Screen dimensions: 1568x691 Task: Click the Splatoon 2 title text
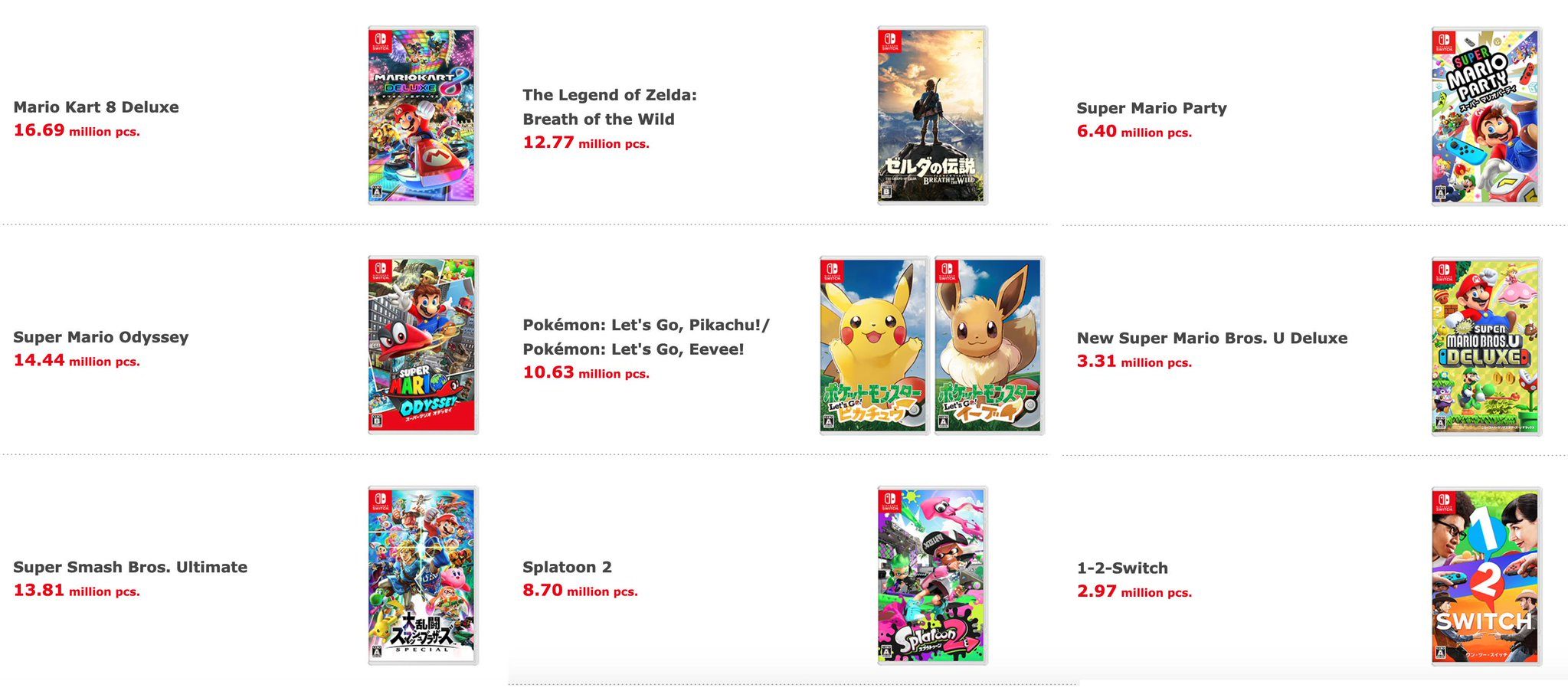click(567, 567)
